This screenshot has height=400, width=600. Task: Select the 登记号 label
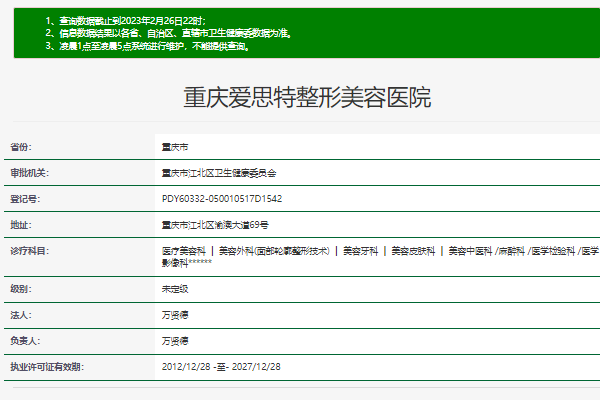pyautogui.click(x=25, y=199)
